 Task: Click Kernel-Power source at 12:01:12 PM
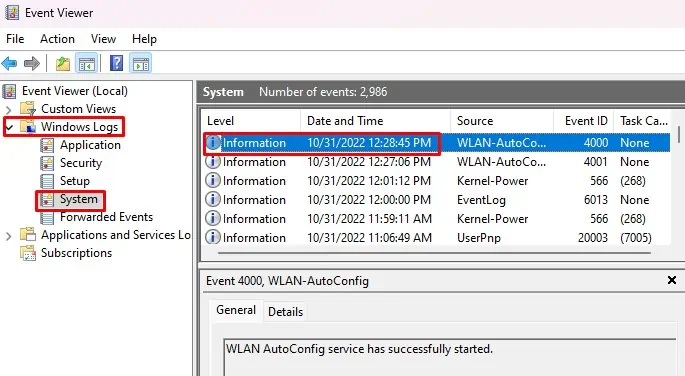492,181
